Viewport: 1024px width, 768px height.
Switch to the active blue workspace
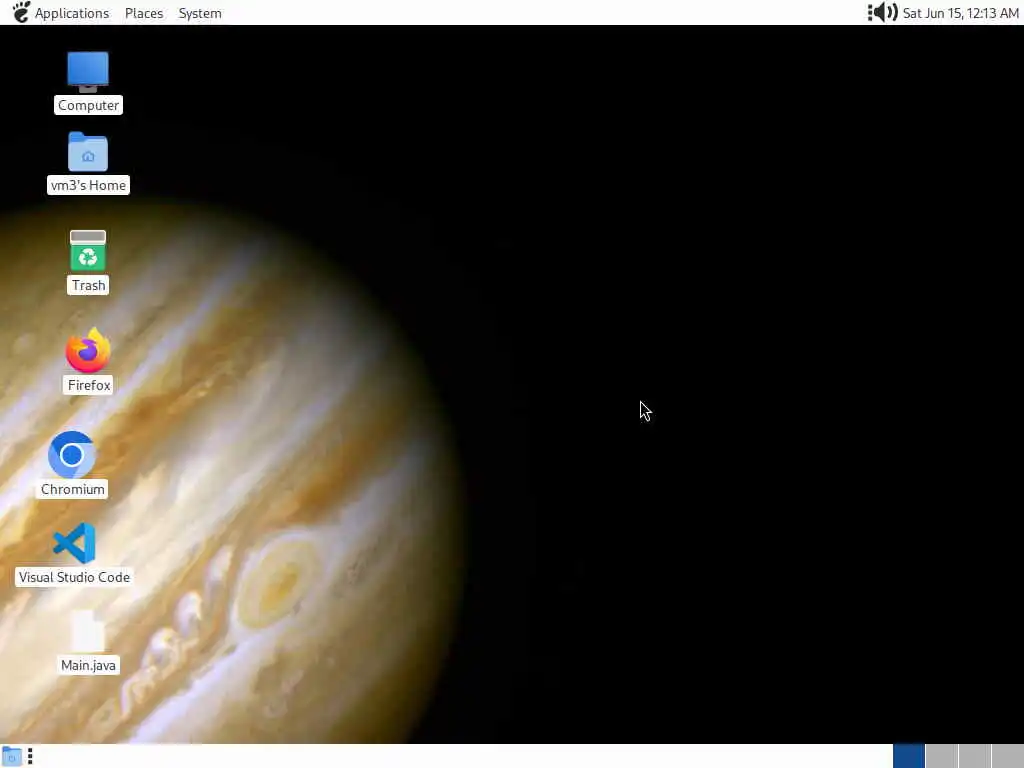pos(908,756)
